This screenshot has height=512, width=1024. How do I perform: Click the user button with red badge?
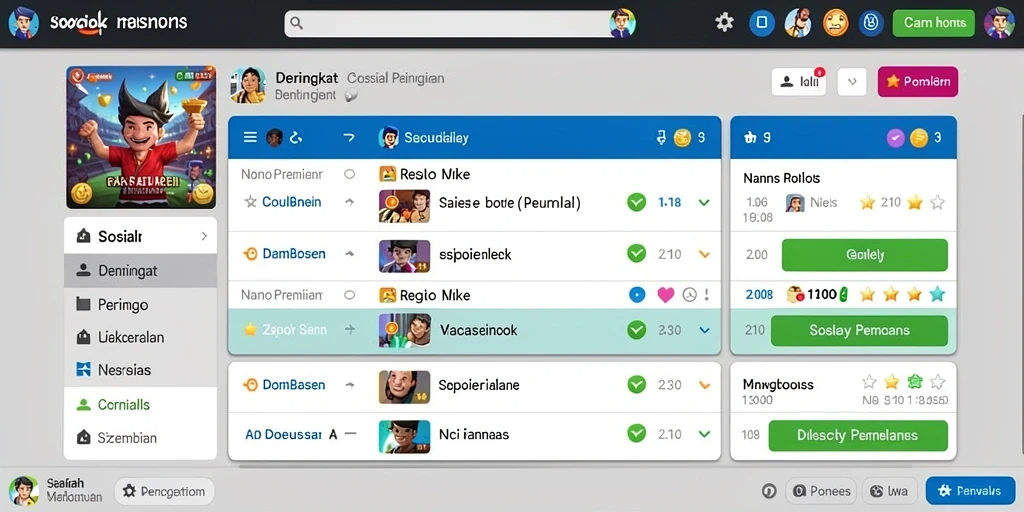point(799,82)
